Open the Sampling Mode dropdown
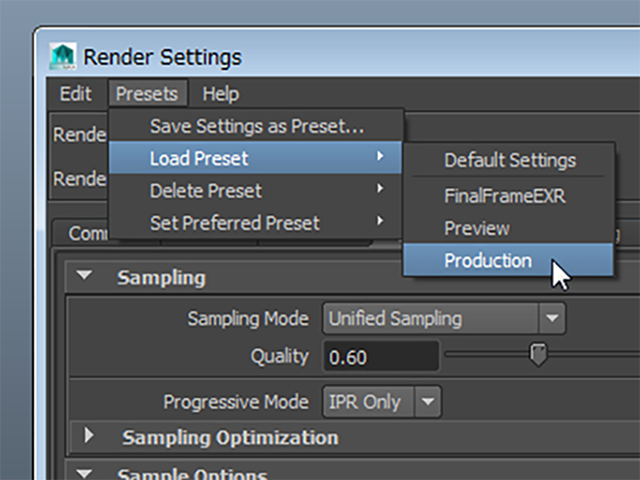Screen dimensions: 640x480 coord(444,318)
